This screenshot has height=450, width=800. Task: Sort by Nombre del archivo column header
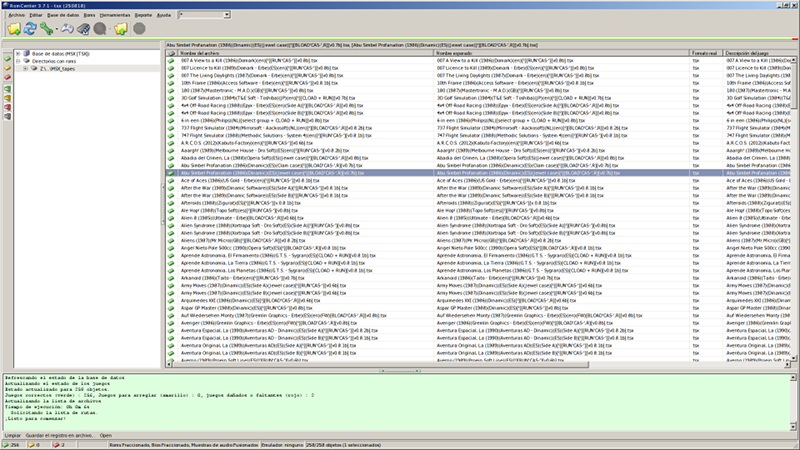coord(305,53)
